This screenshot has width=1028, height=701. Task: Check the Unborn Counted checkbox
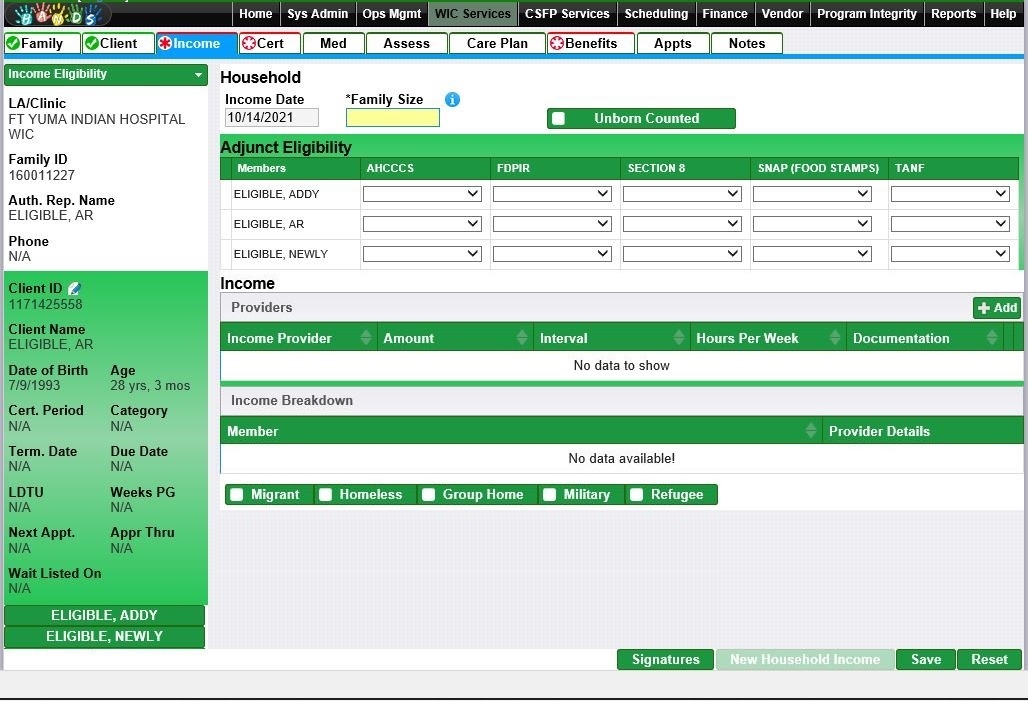(x=559, y=119)
